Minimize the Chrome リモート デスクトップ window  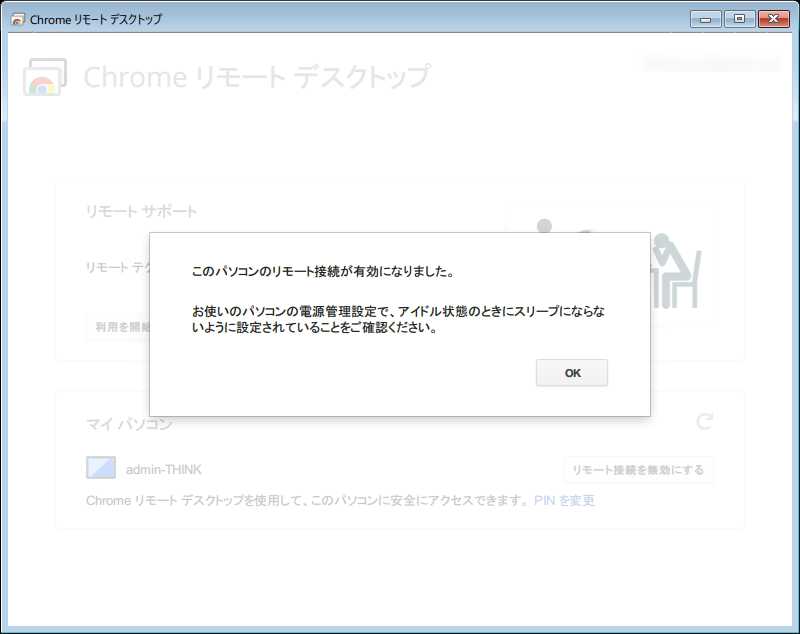[705, 18]
